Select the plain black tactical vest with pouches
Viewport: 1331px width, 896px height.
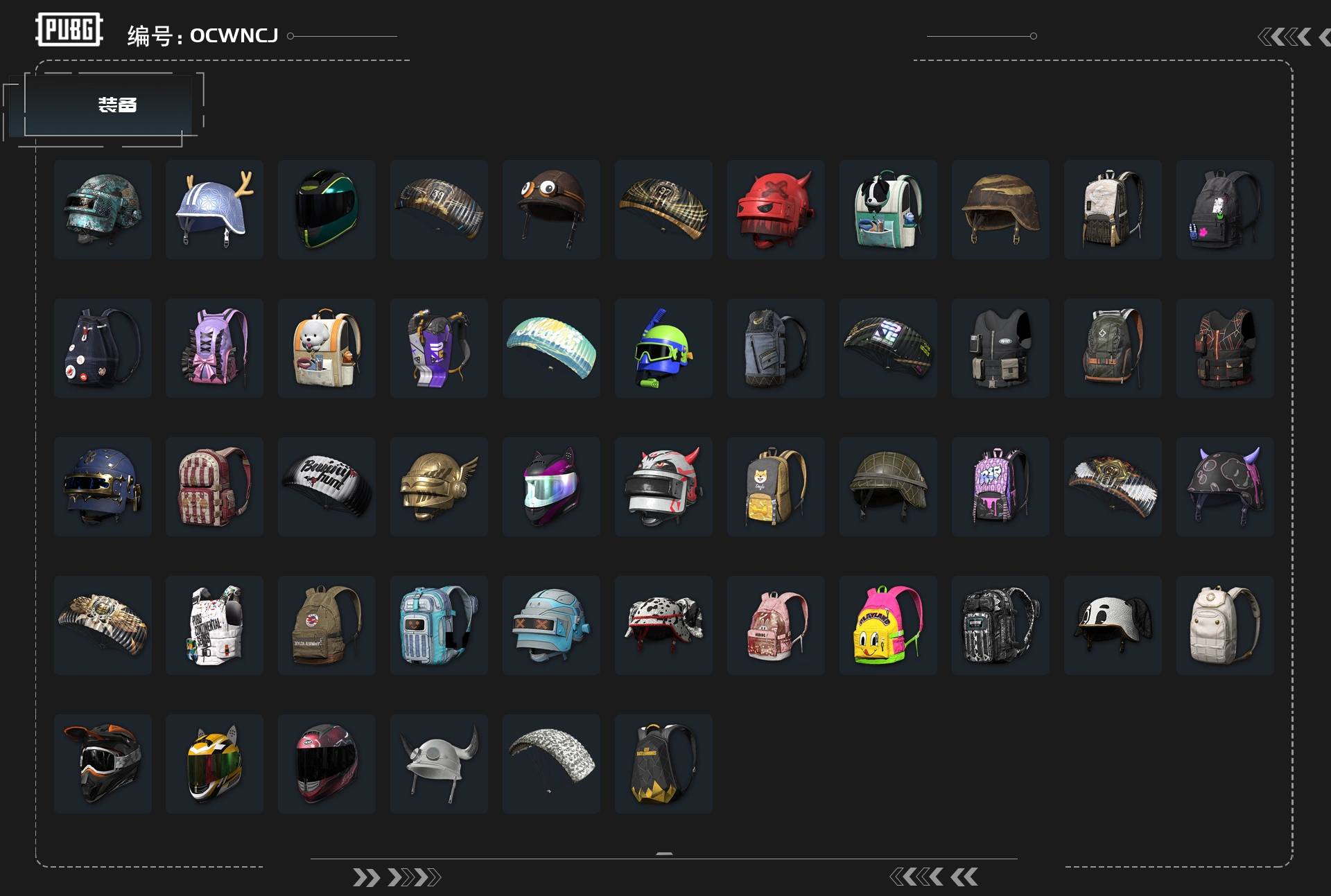click(x=1001, y=348)
